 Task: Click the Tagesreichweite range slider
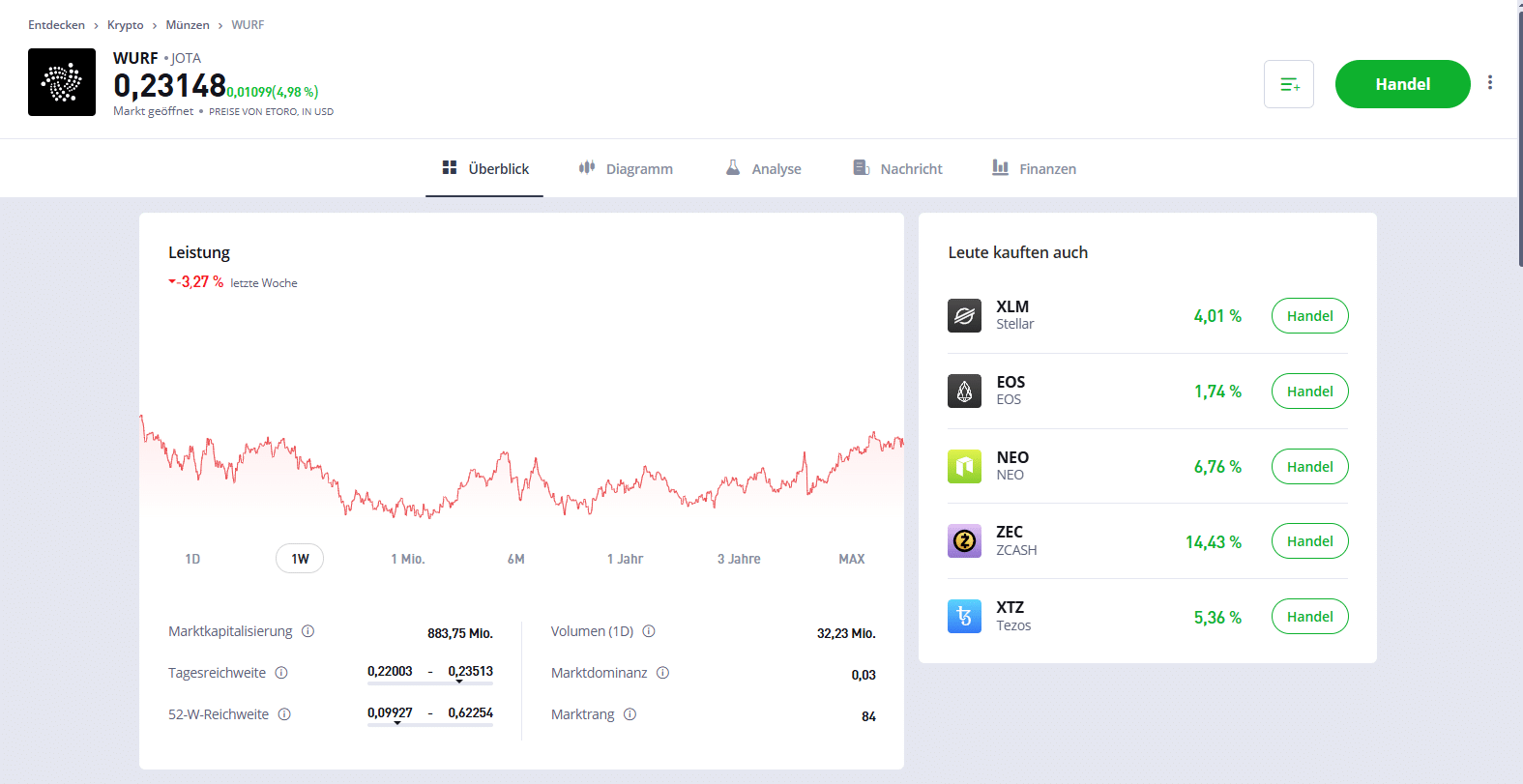click(x=430, y=682)
